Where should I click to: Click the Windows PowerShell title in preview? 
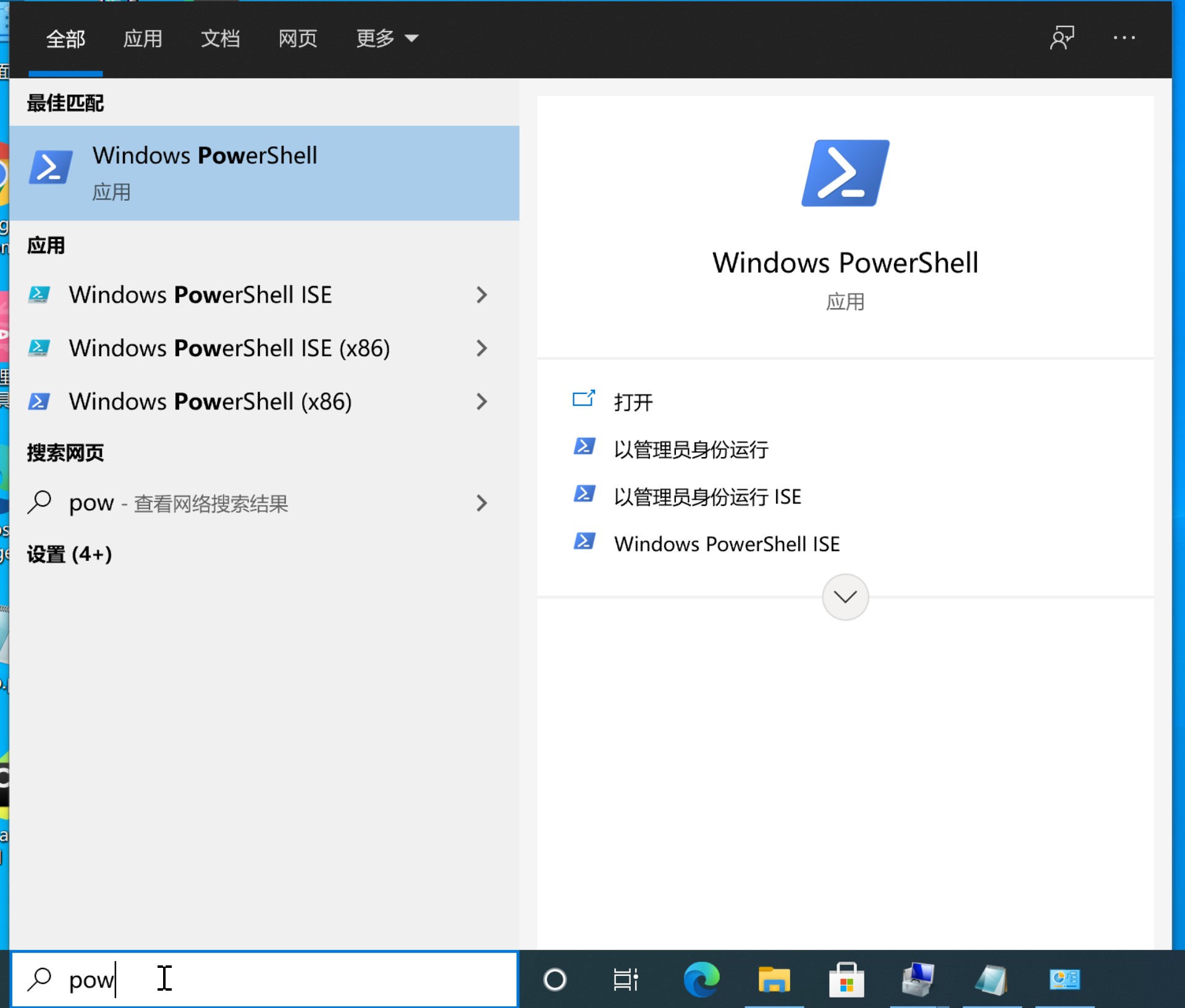coord(845,263)
